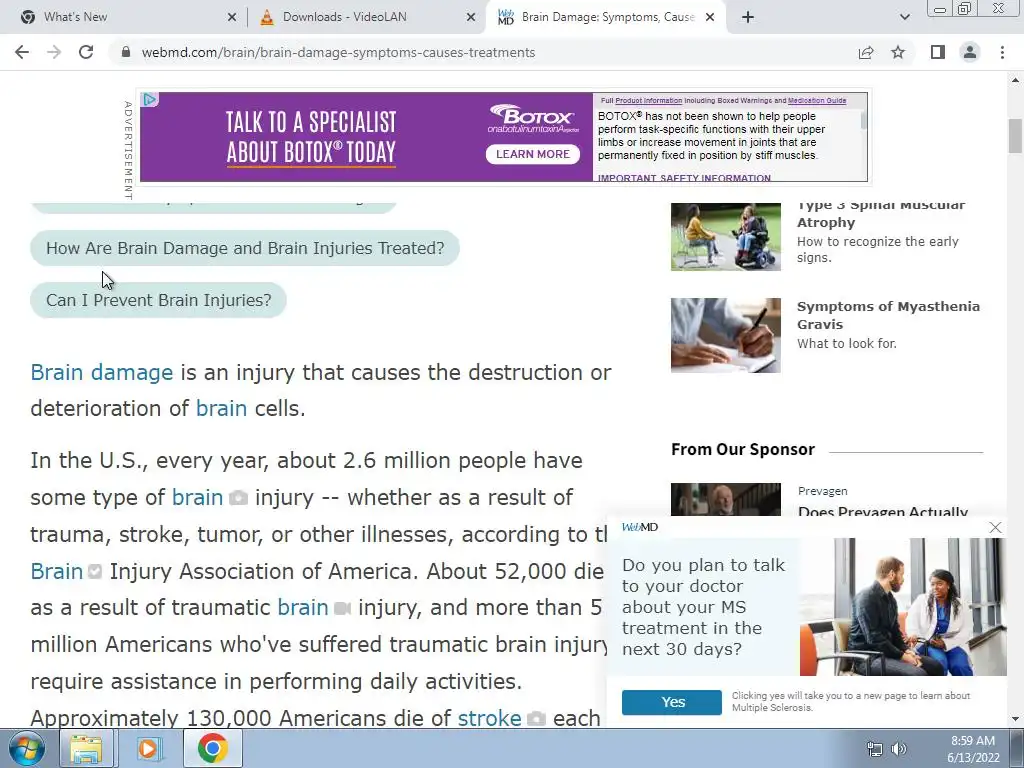Jump to How Are Brain Injuries Treated

(245, 248)
